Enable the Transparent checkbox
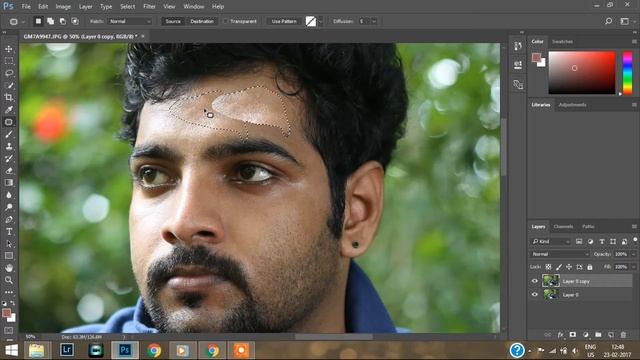The image size is (640, 360). tap(225, 21)
